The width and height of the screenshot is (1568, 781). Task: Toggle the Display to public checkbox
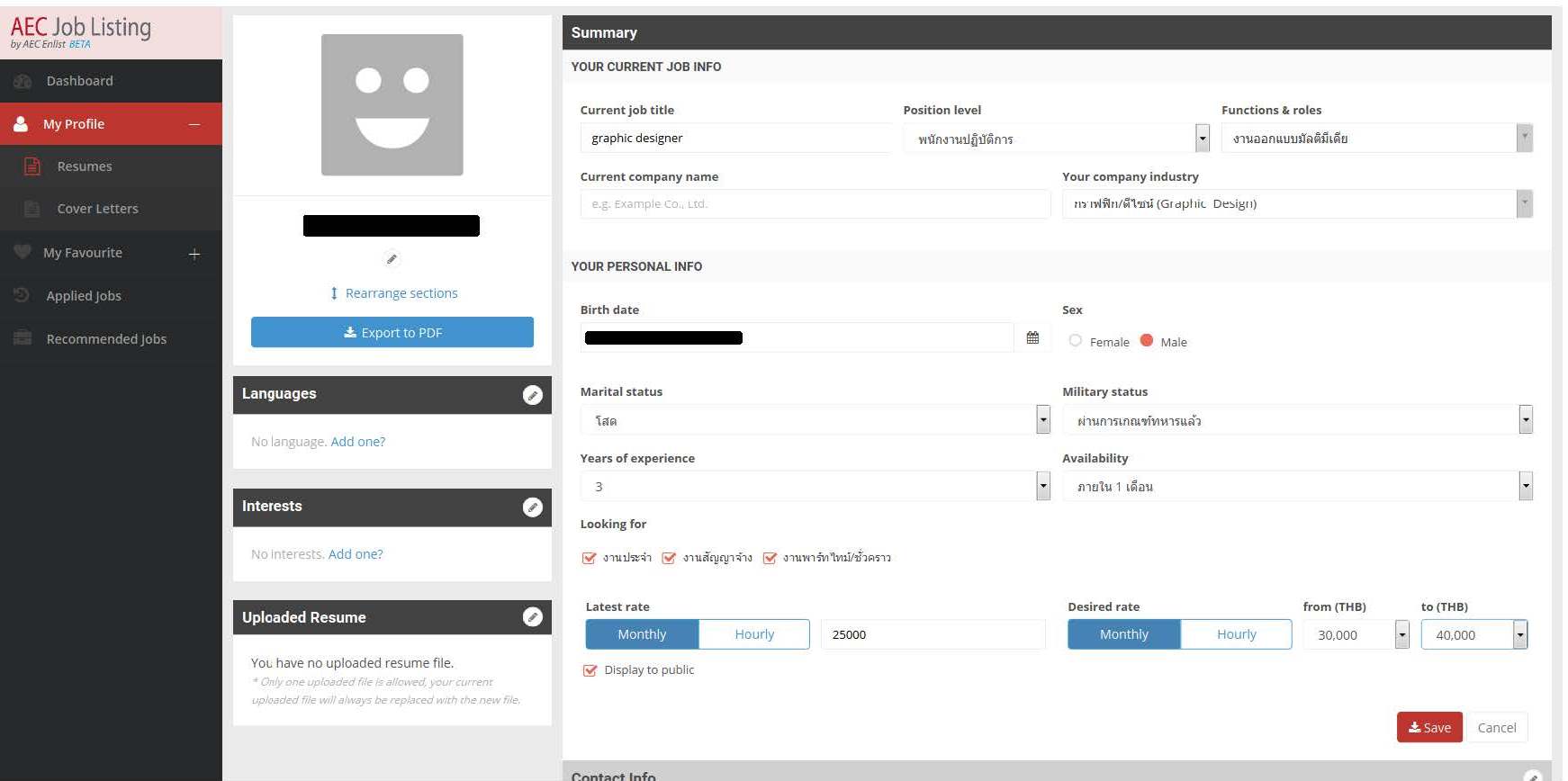tap(590, 670)
